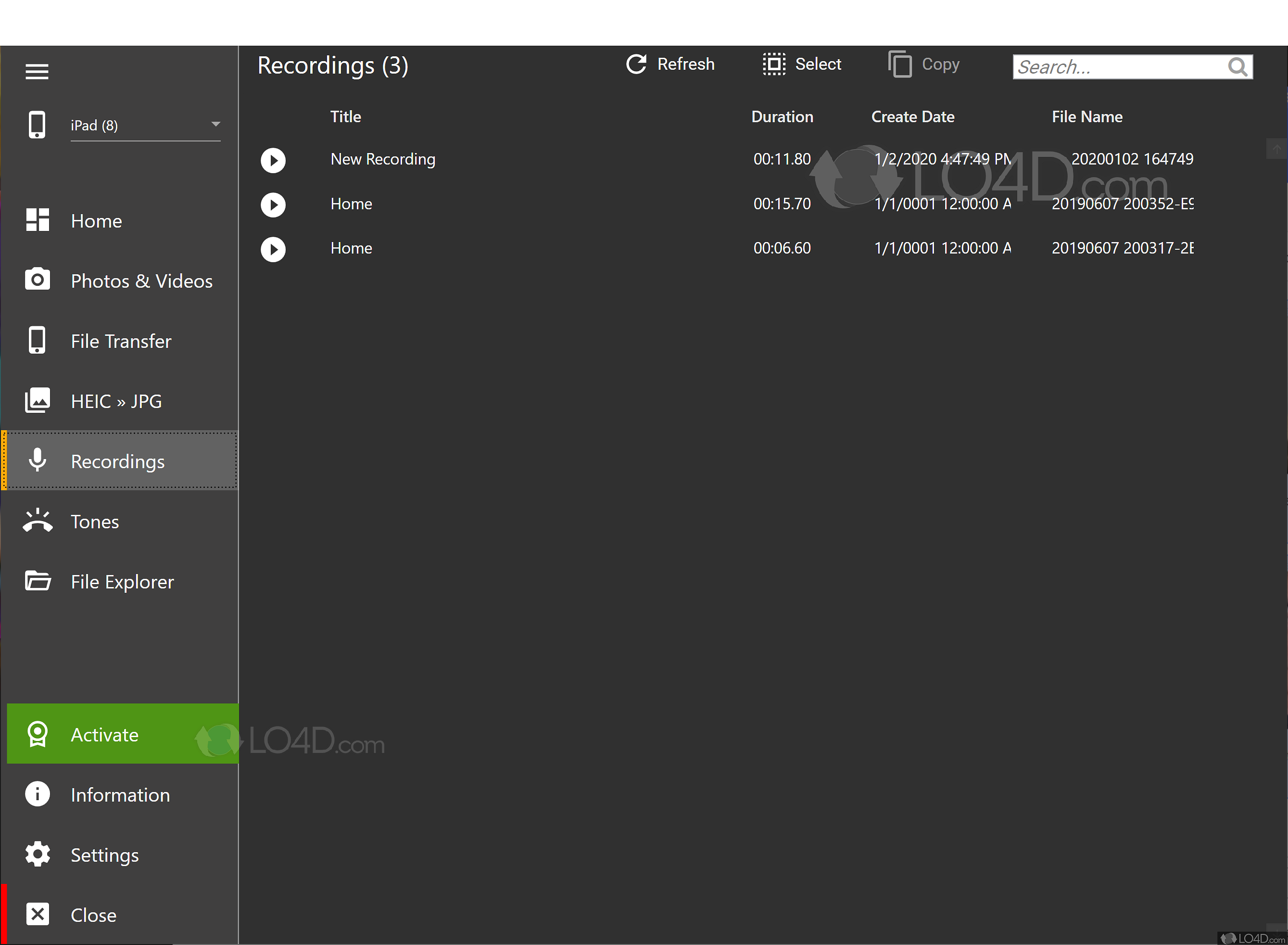
Task: Open the Photos & Videos section
Action: click(x=141, y=281)
